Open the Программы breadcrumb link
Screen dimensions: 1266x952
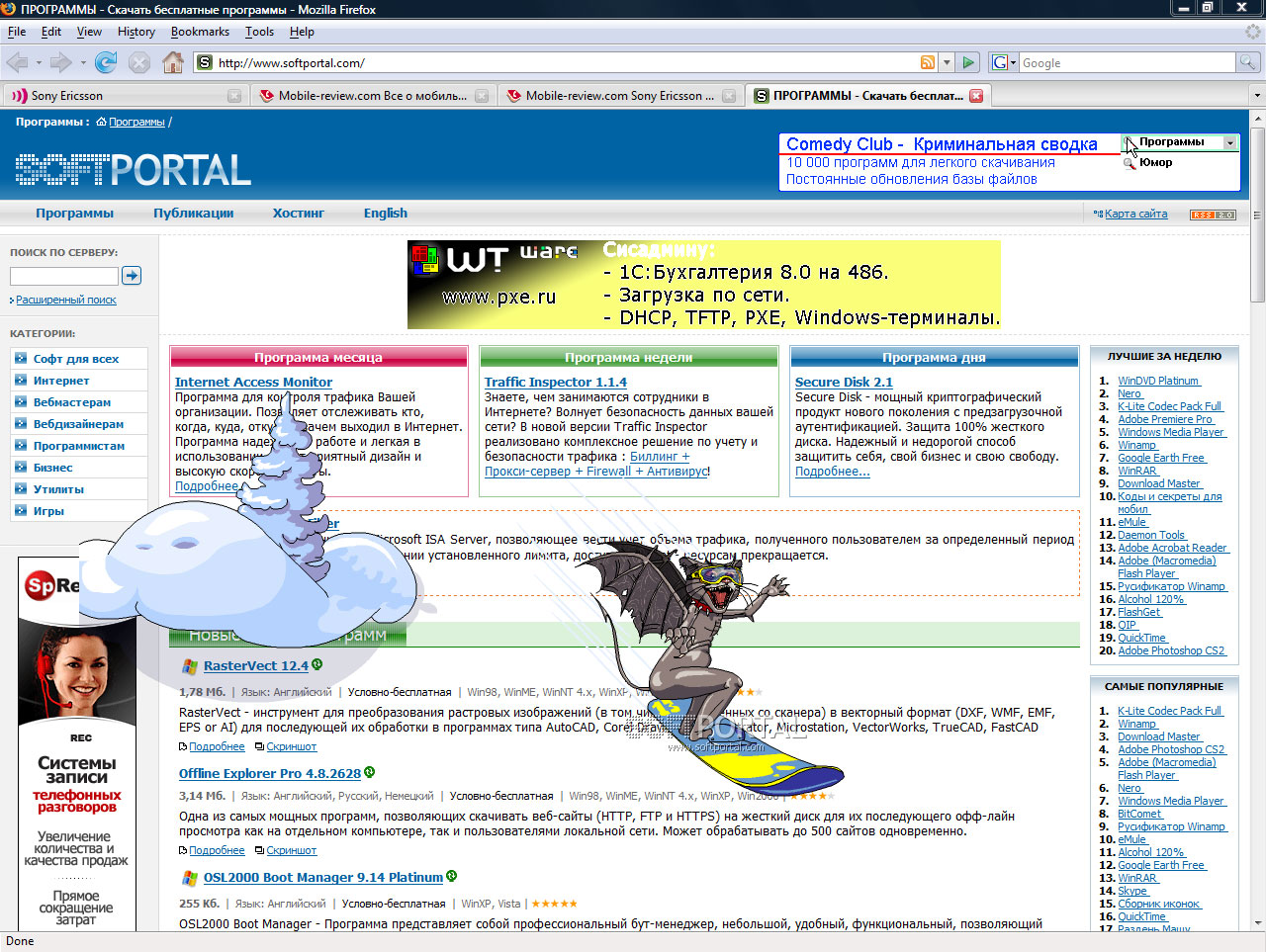point(136,123)
